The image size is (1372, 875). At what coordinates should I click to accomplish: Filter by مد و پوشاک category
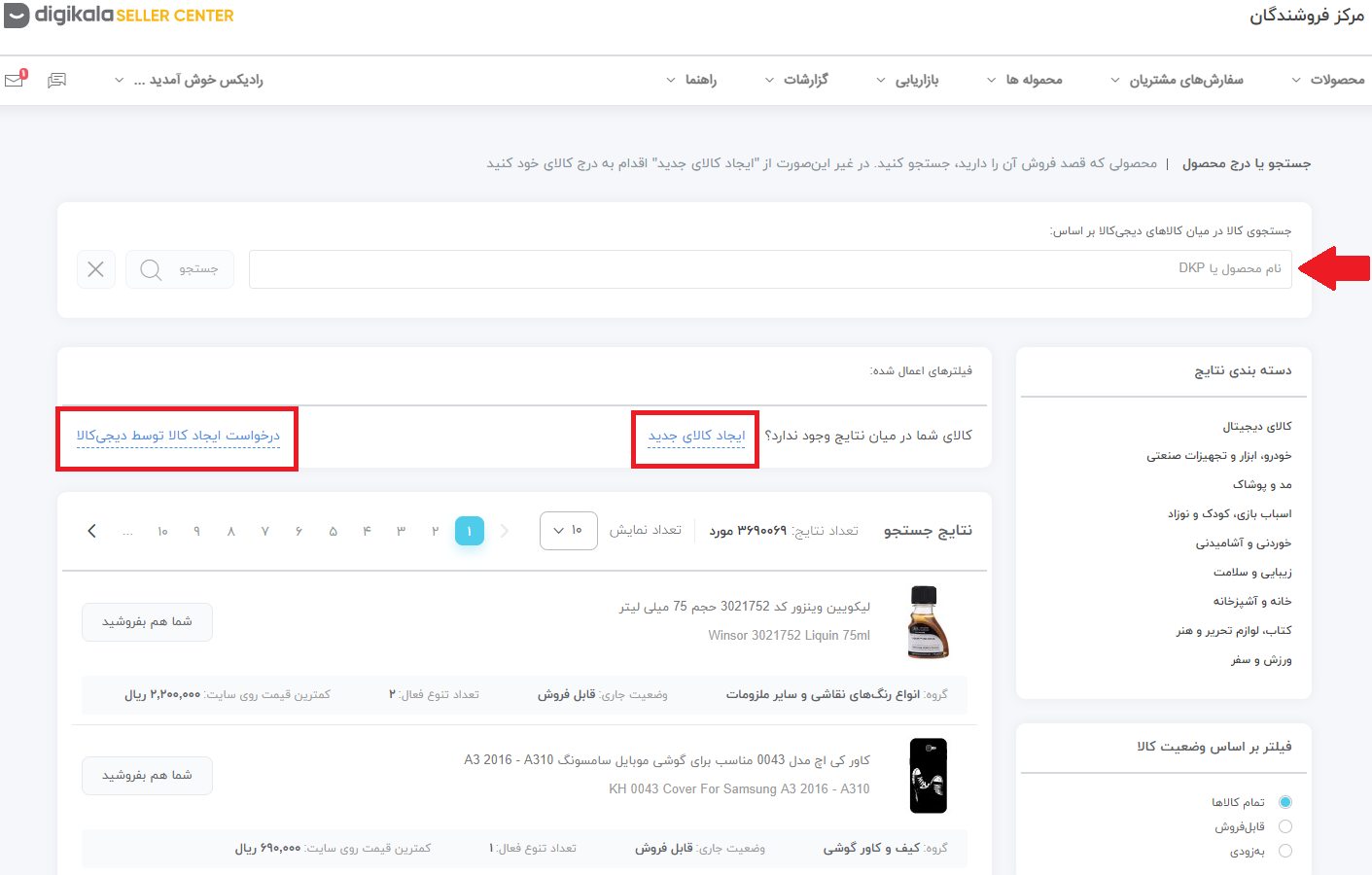1262,484
